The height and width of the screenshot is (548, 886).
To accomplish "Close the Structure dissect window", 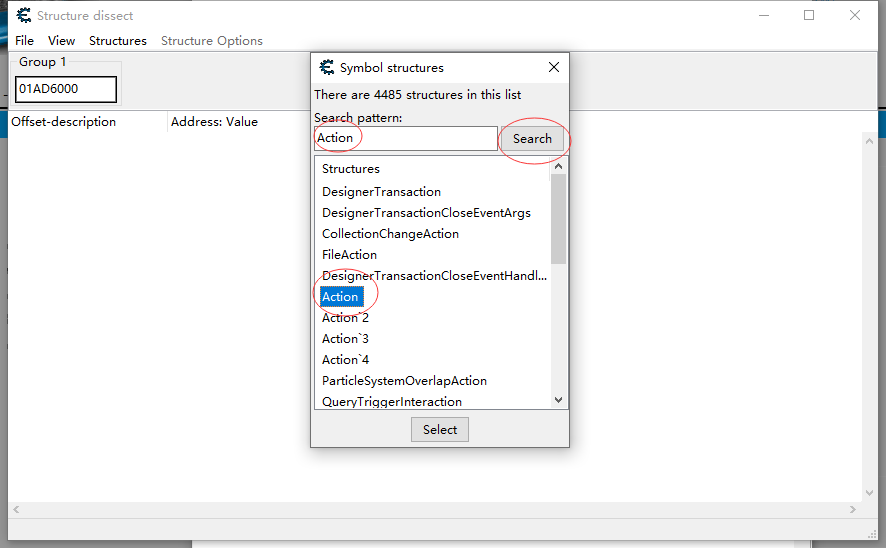I will tap(855, 15).
